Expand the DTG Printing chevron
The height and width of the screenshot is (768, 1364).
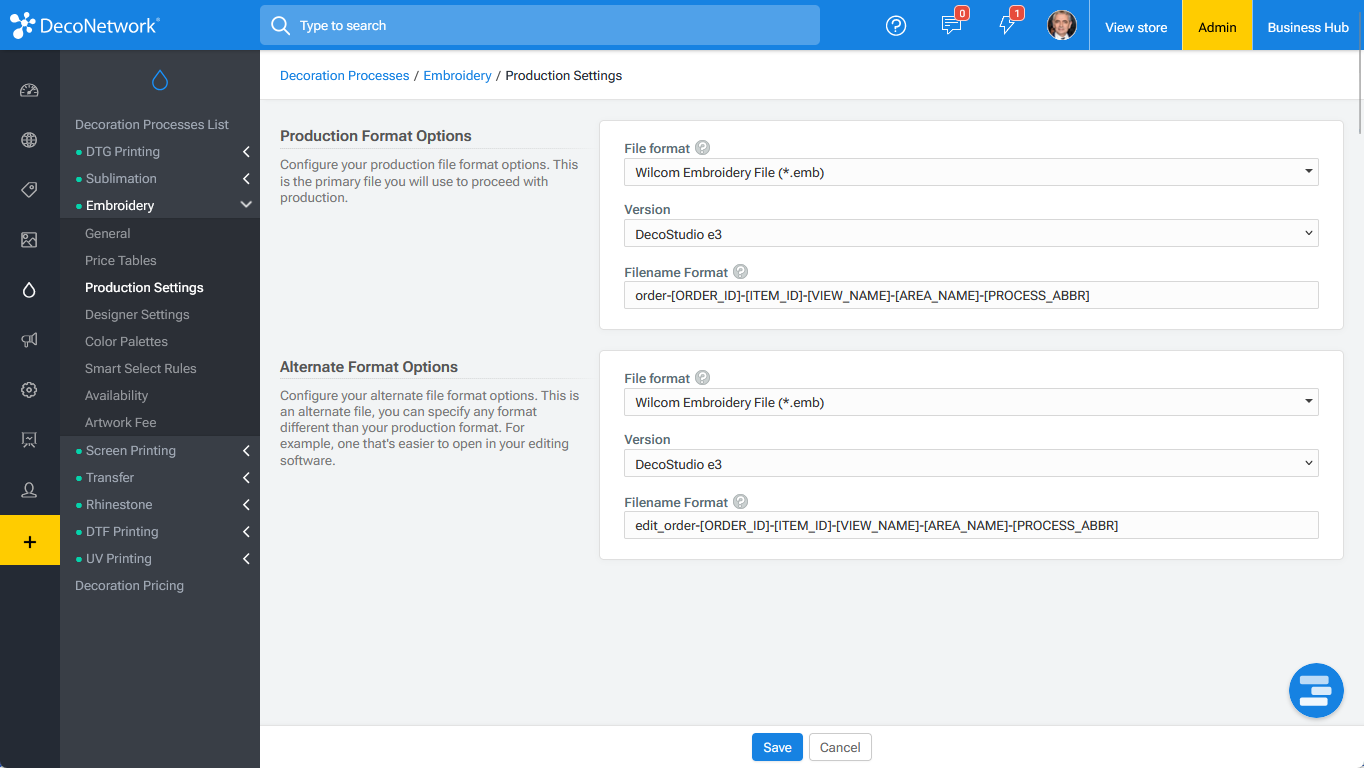tap(246, 152)
